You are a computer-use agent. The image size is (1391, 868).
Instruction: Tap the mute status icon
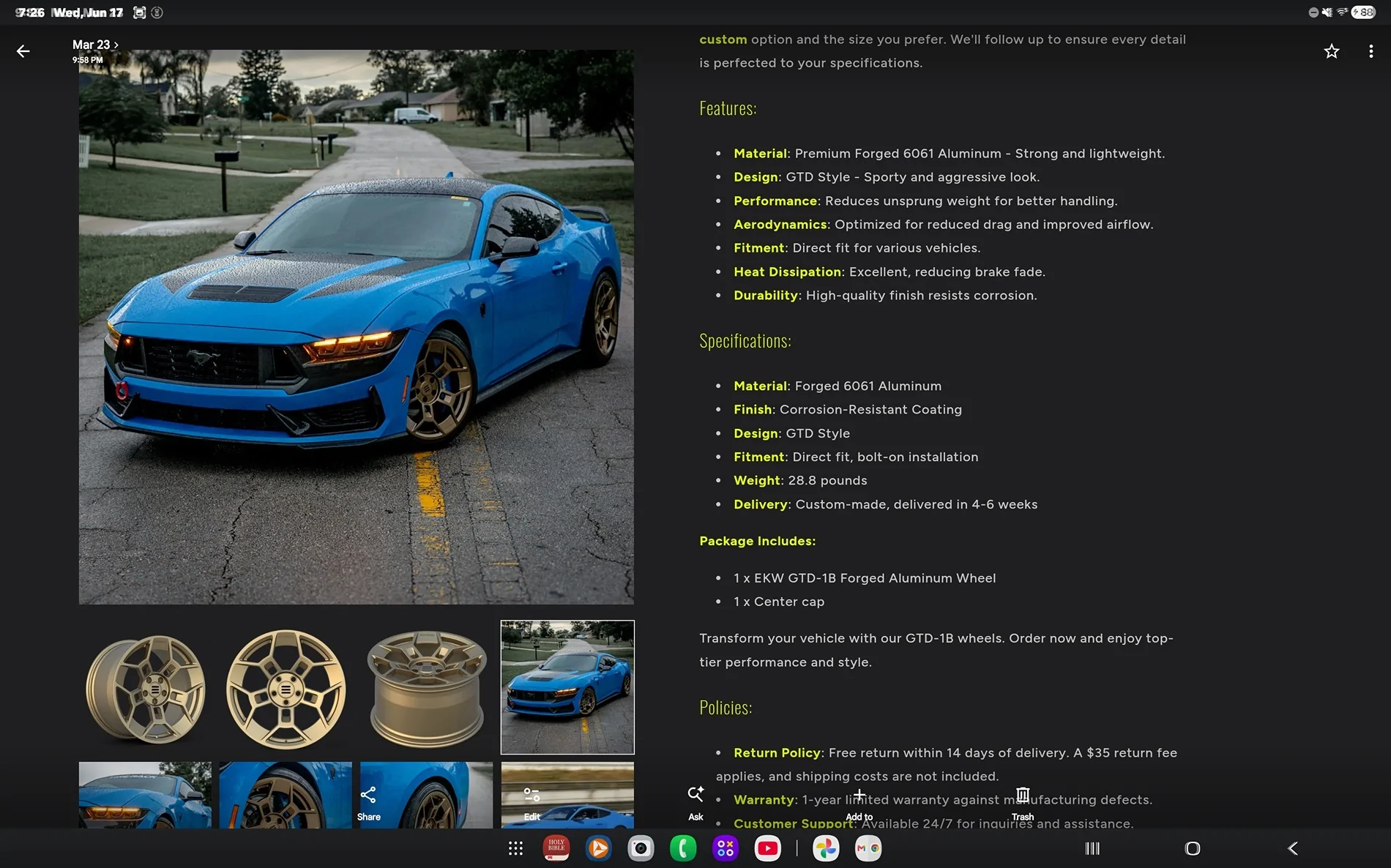tap(1327, 12)
